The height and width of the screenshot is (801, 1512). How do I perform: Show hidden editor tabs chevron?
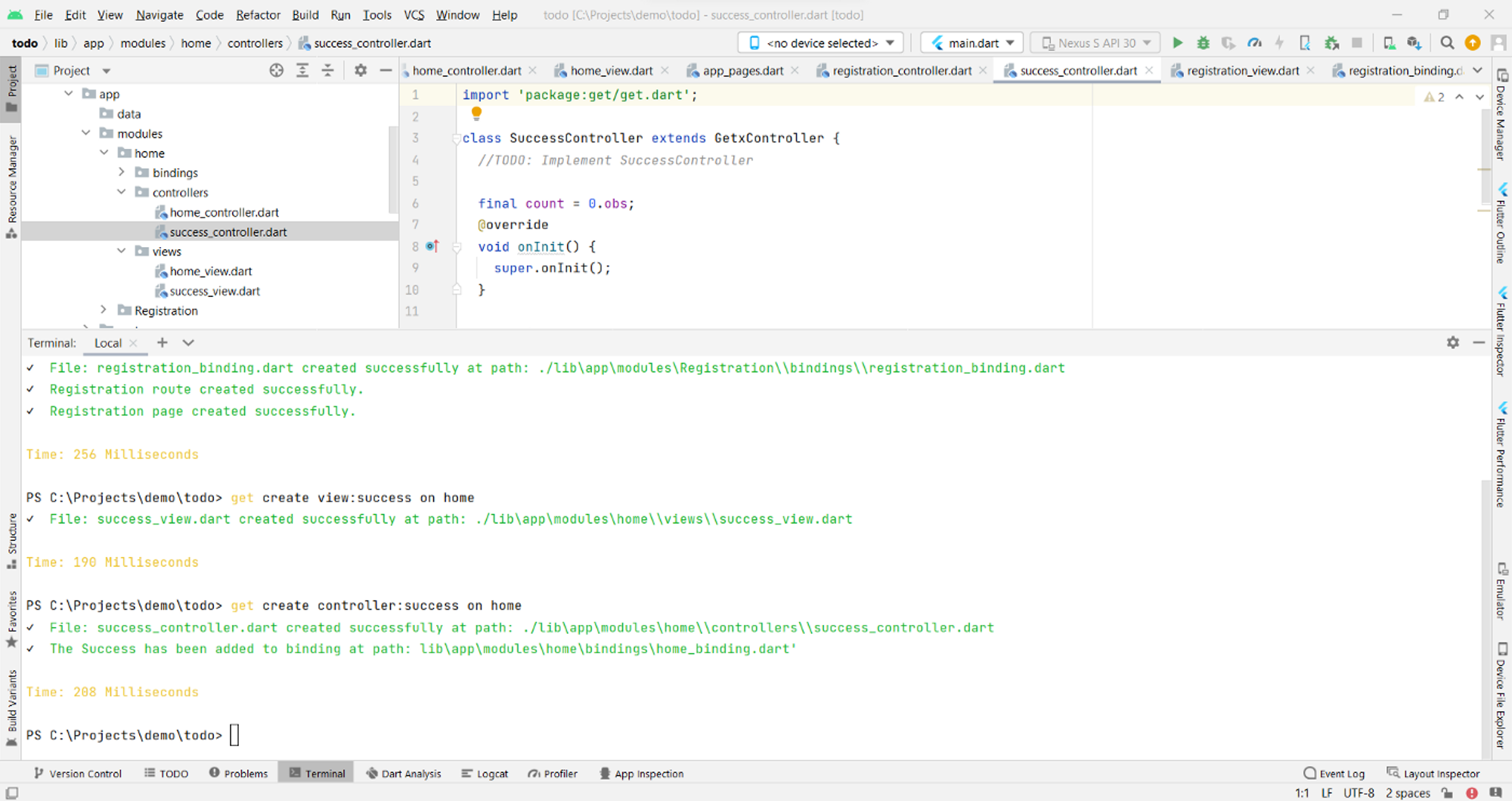coord(1478,70)
